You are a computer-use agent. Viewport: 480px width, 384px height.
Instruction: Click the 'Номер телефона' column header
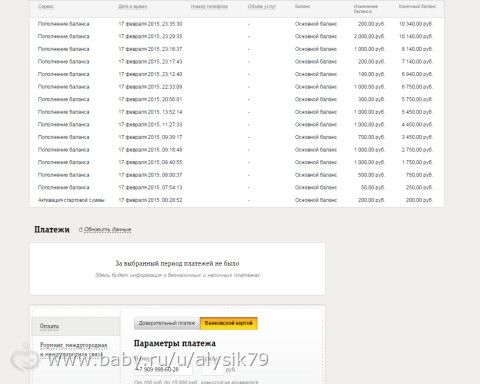click(x=209, y=6)
